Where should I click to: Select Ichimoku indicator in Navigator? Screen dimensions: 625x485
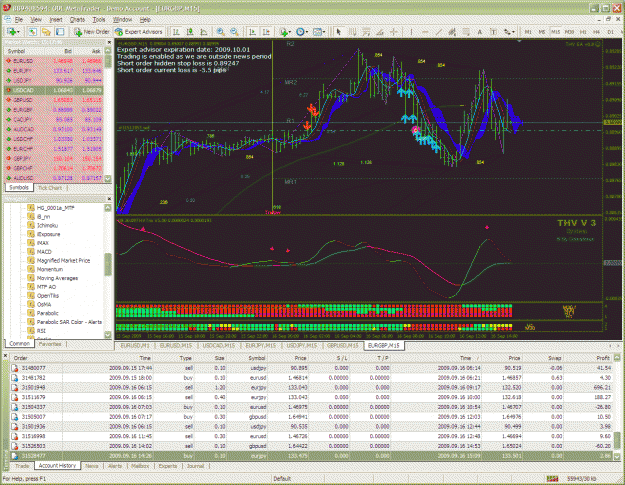[x=47, y=226]
